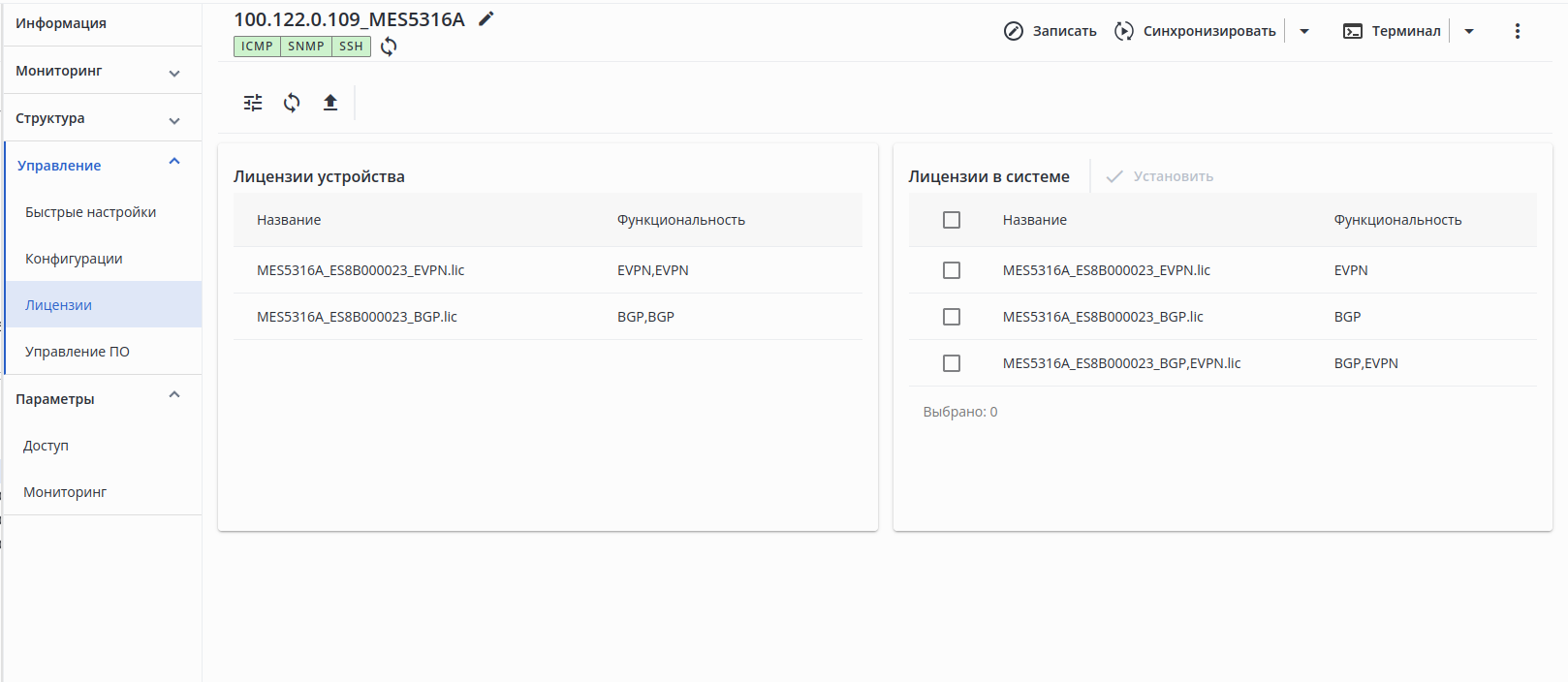The width and height of the screenshot is (1568, 682).
Task: Click the pencil icon to rename device
Action: coord(486,18)
